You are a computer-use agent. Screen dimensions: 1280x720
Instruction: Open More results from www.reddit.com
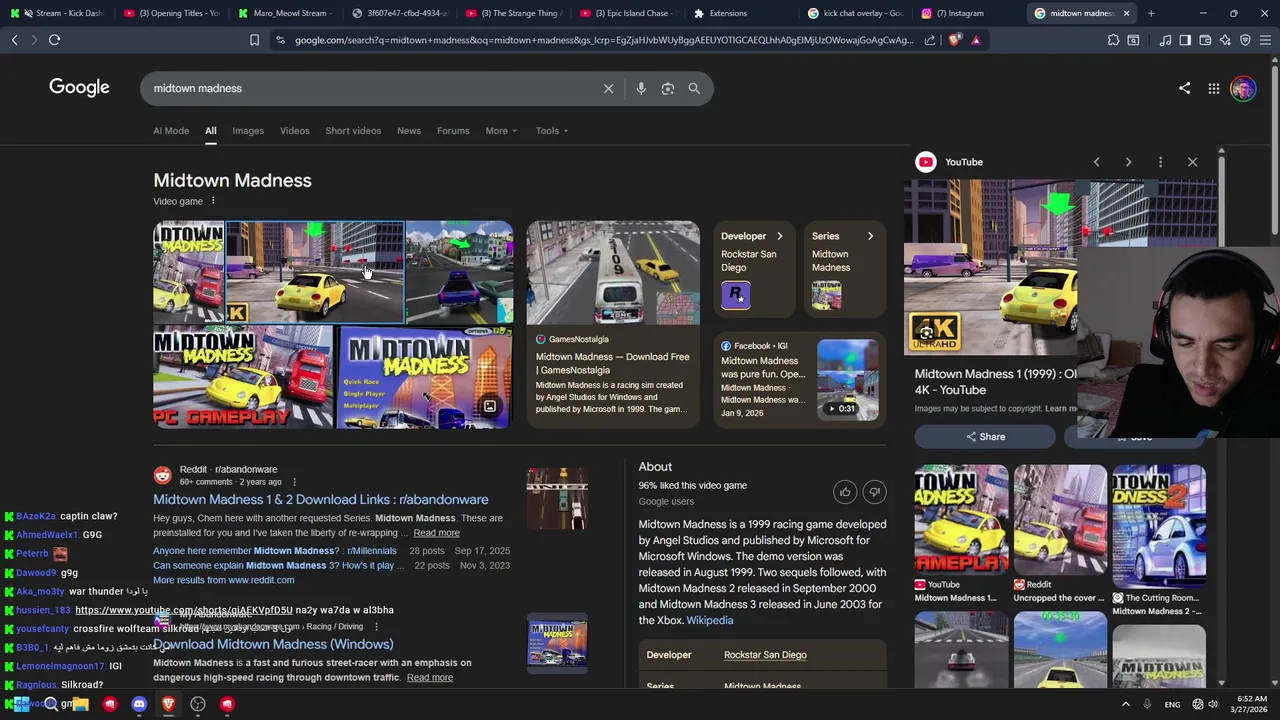tap(224, 580)
